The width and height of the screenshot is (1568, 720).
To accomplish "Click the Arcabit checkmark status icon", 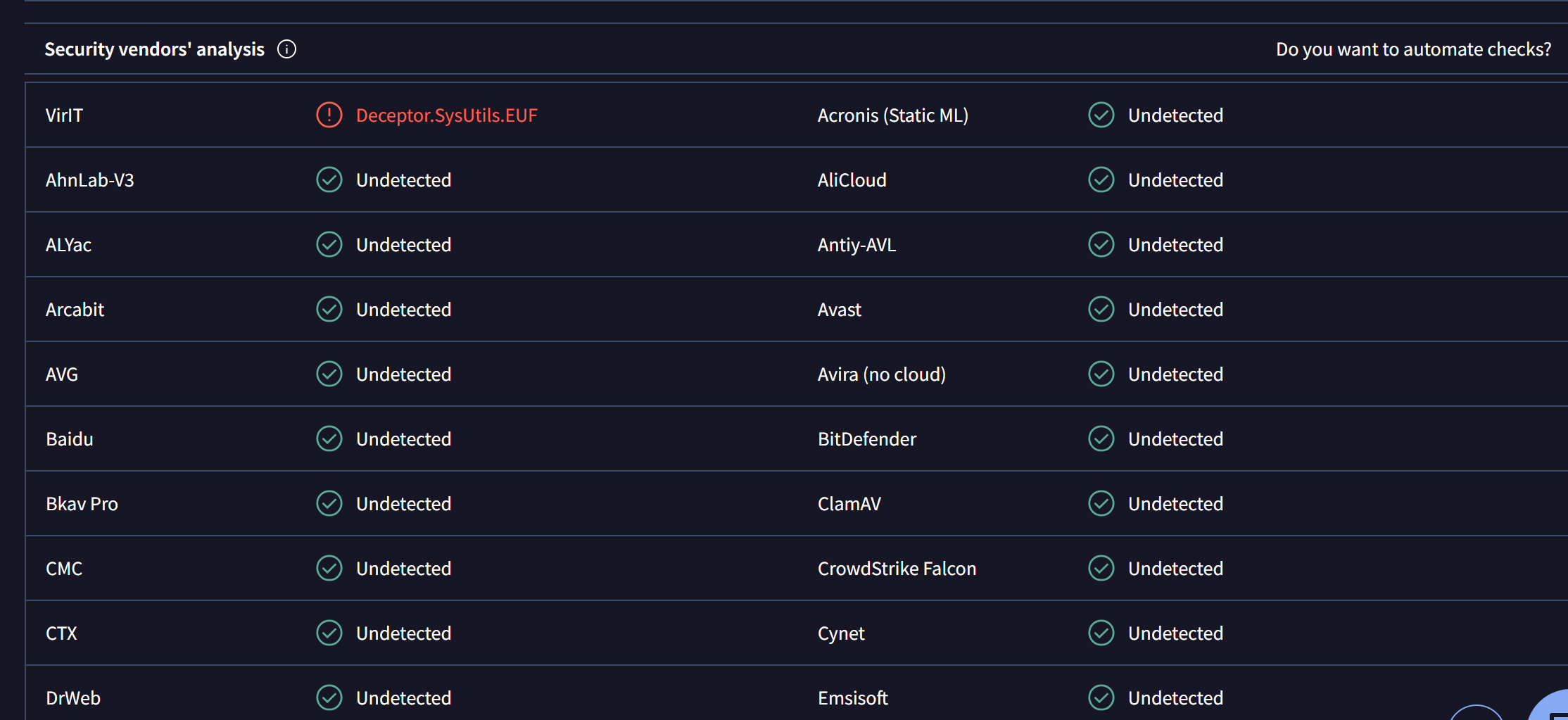I will (329, 309).
